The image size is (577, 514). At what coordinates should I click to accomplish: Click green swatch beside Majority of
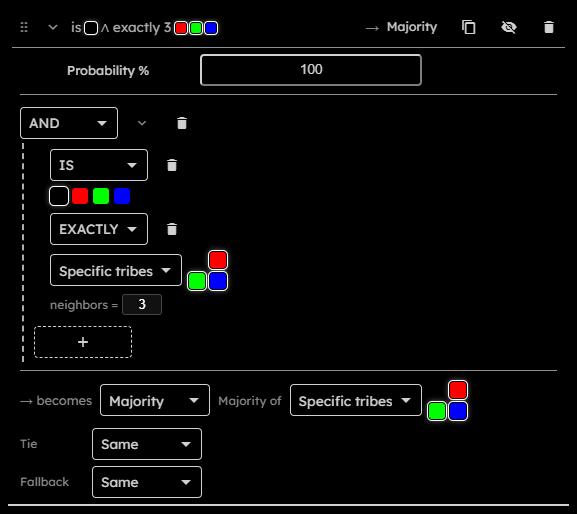click(x=437, y=411)
